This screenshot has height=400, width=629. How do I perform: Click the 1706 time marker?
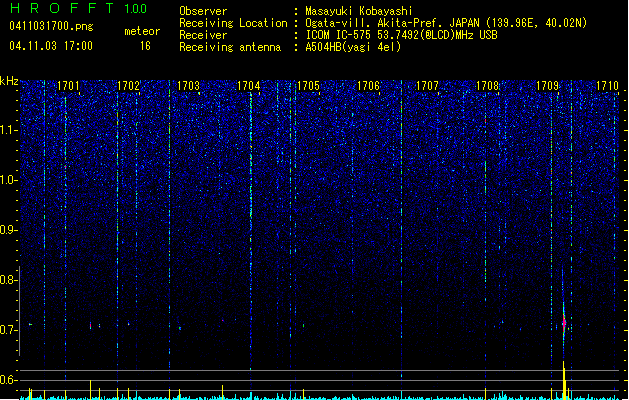coord(368,86)
